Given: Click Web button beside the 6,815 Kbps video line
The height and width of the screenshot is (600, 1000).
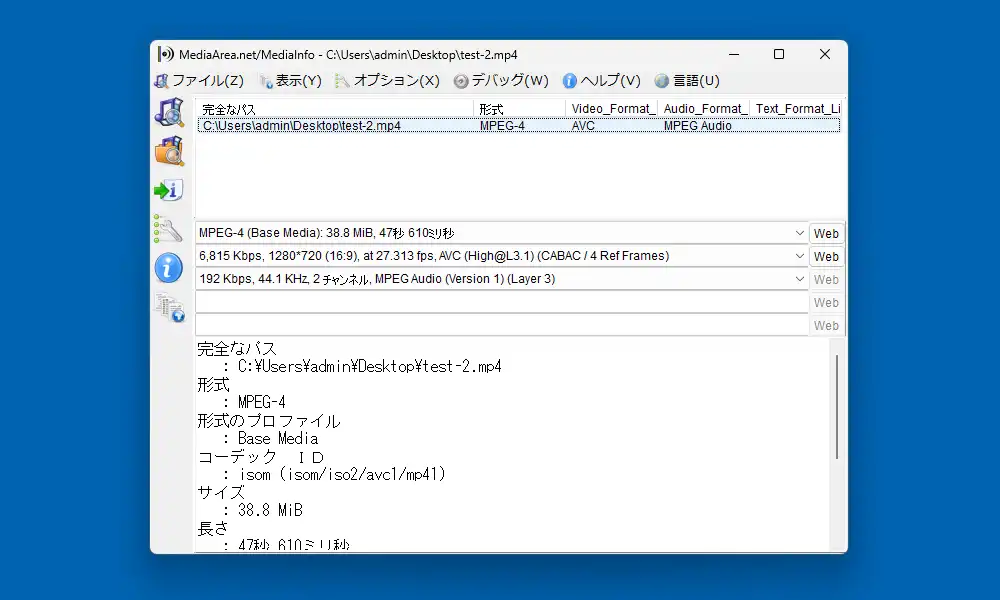Looking at the screenshot, I should [826, 256].
